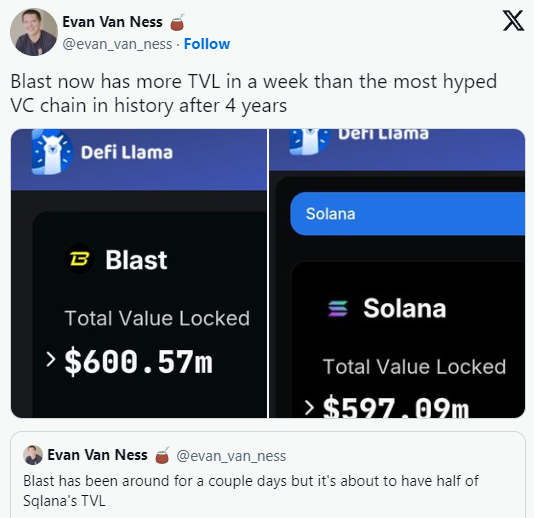This screenshot has width=534, height=518.
Task: Follow Evan Van Ness
Action: coord(207,44)
